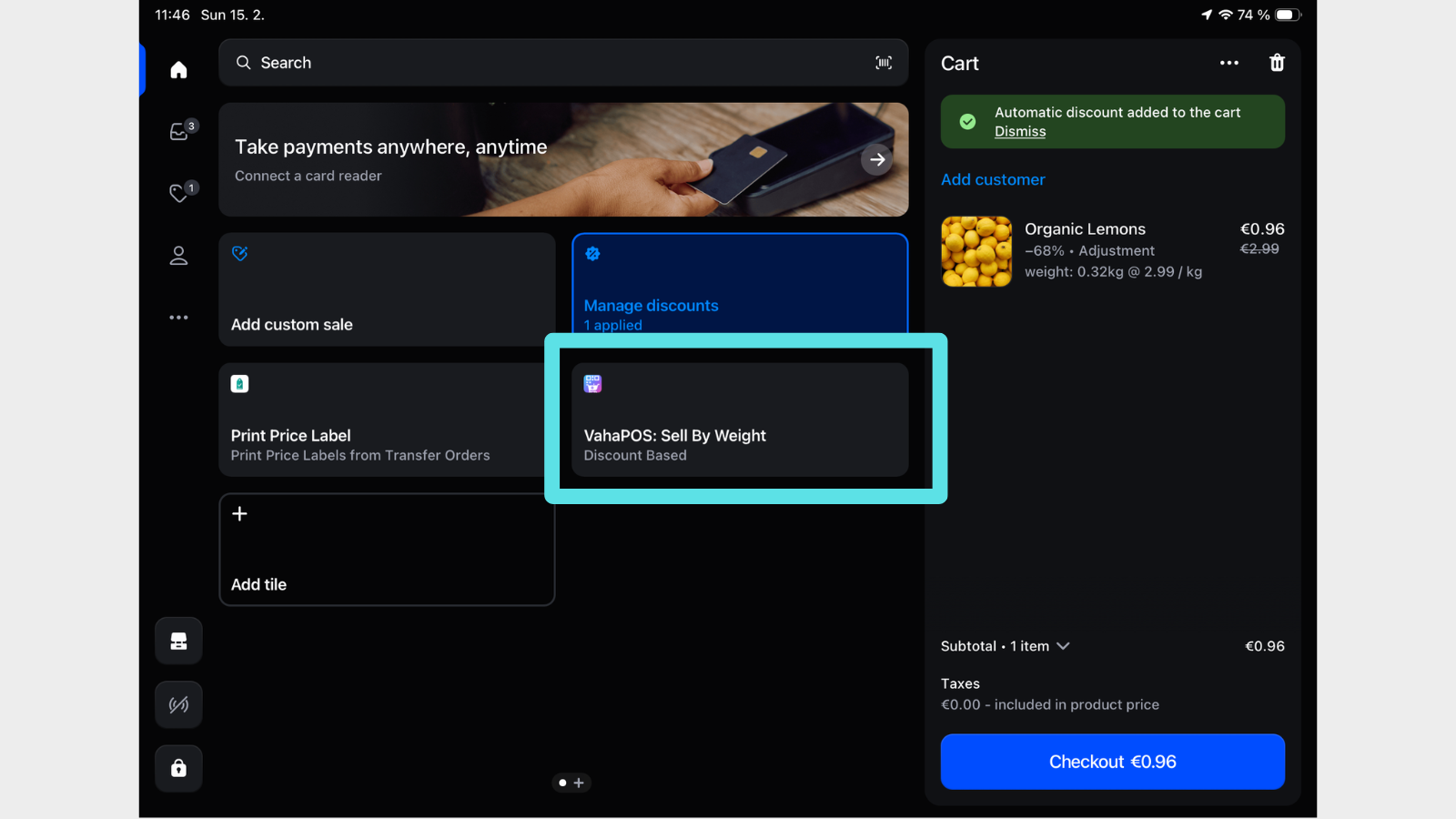Tap the Print Price Label app icon
The image size is (1456, 819).
pyautogui.click(x=239, y=384)
